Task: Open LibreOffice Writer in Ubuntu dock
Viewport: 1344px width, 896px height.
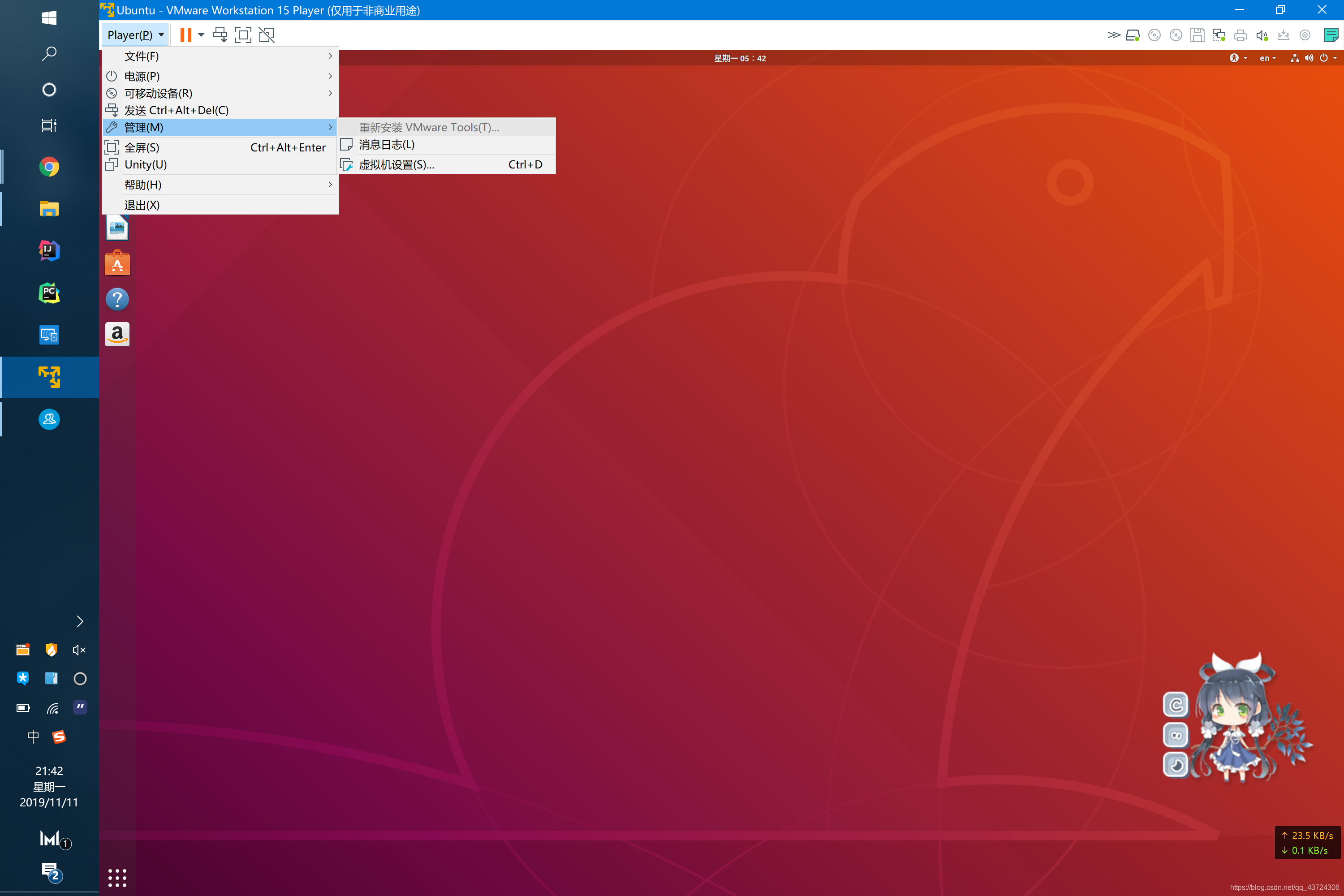Action: [117, 228]
